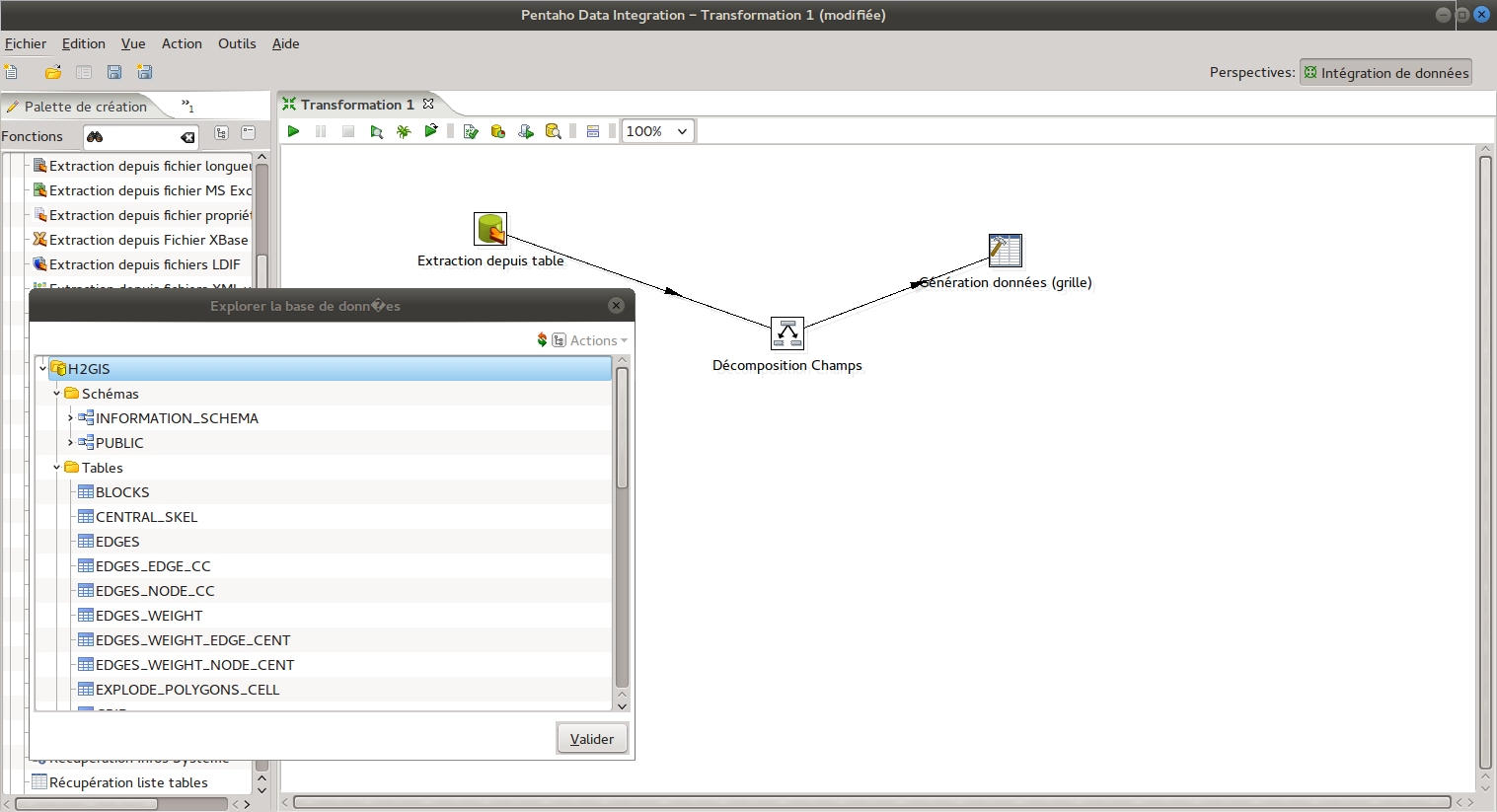Click the Save As disk icon

[145, 72]
